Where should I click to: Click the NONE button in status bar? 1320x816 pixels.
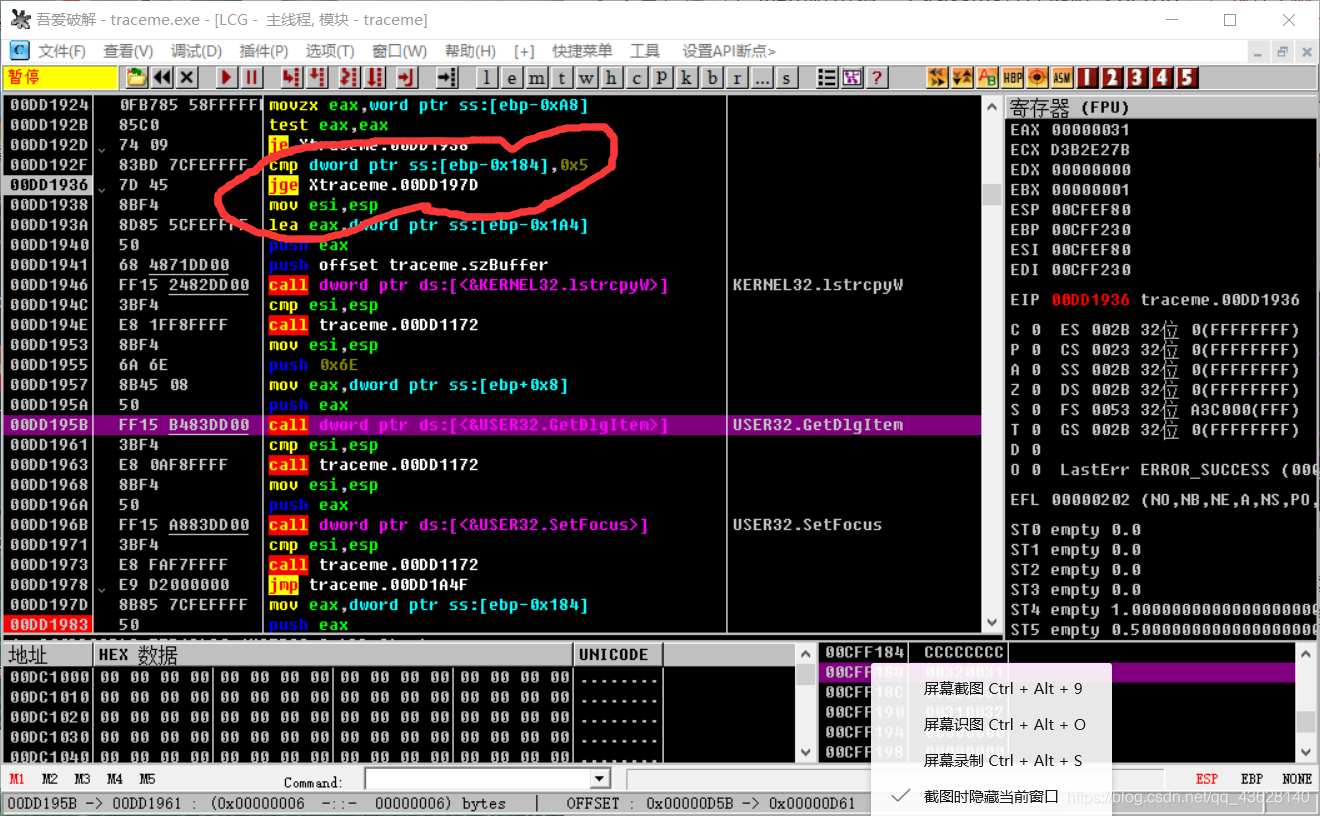click(x=1297, y=779)
